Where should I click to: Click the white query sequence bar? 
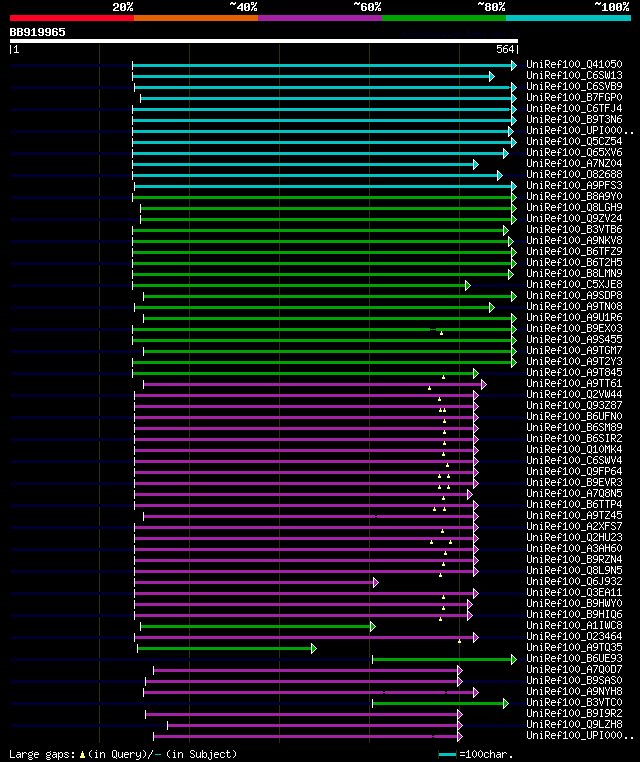point(264,41)
